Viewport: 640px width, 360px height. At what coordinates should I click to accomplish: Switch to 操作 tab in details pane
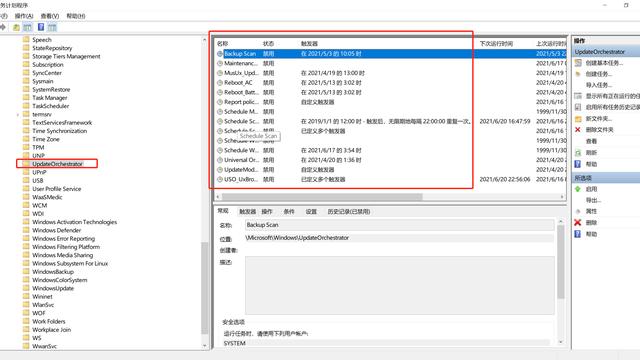267,211
